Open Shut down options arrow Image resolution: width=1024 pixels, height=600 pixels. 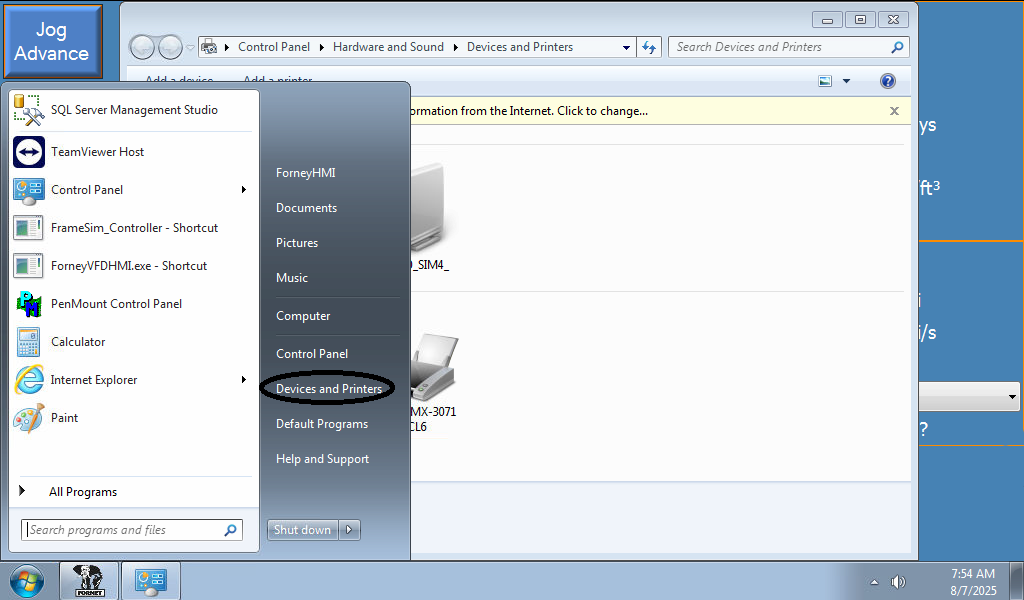pos(349,529)
